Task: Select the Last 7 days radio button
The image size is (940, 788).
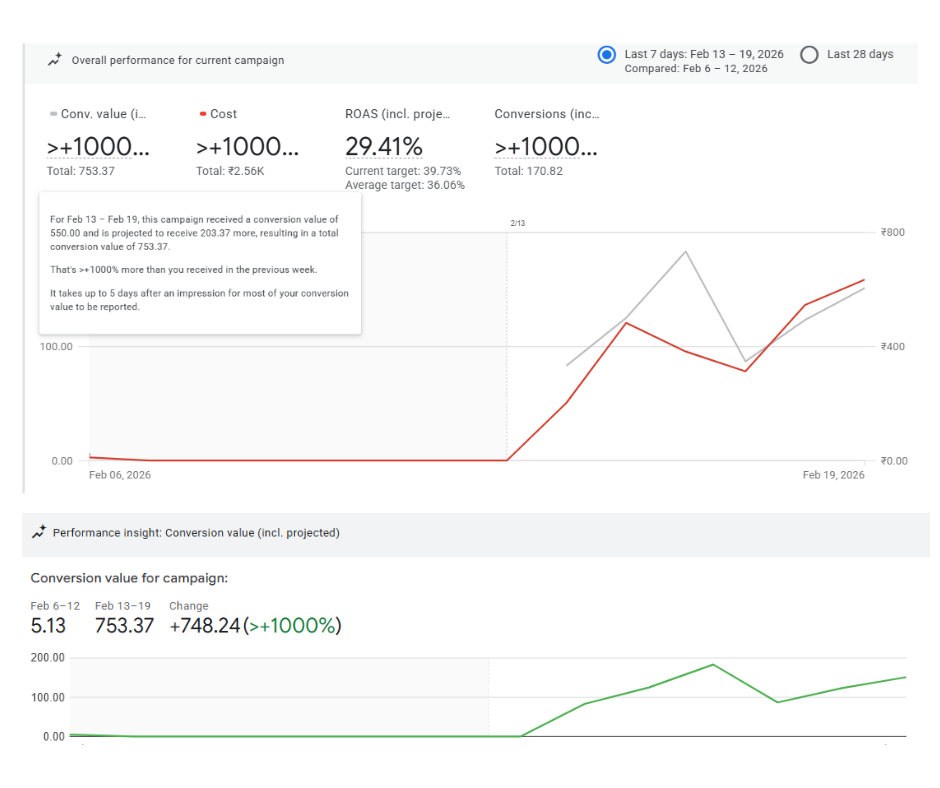Action: click(606, 55)
